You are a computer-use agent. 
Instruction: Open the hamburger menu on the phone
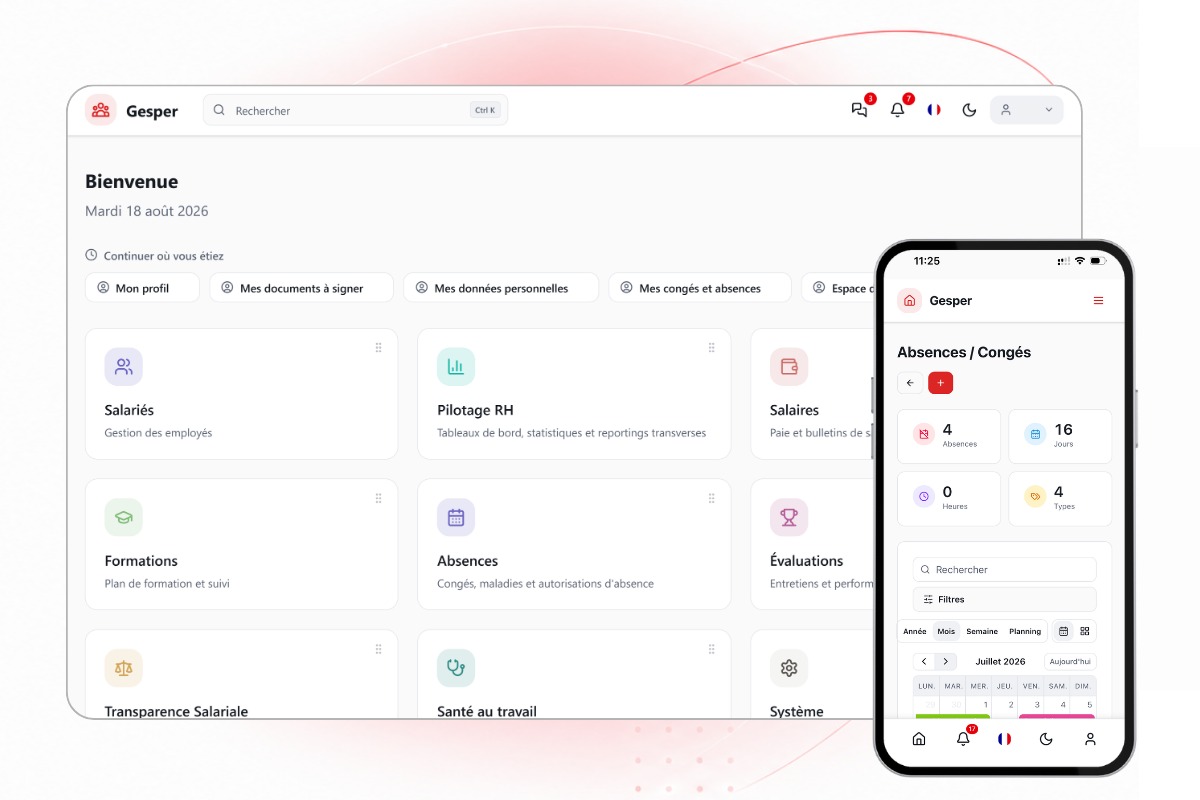click(1098, 301)
